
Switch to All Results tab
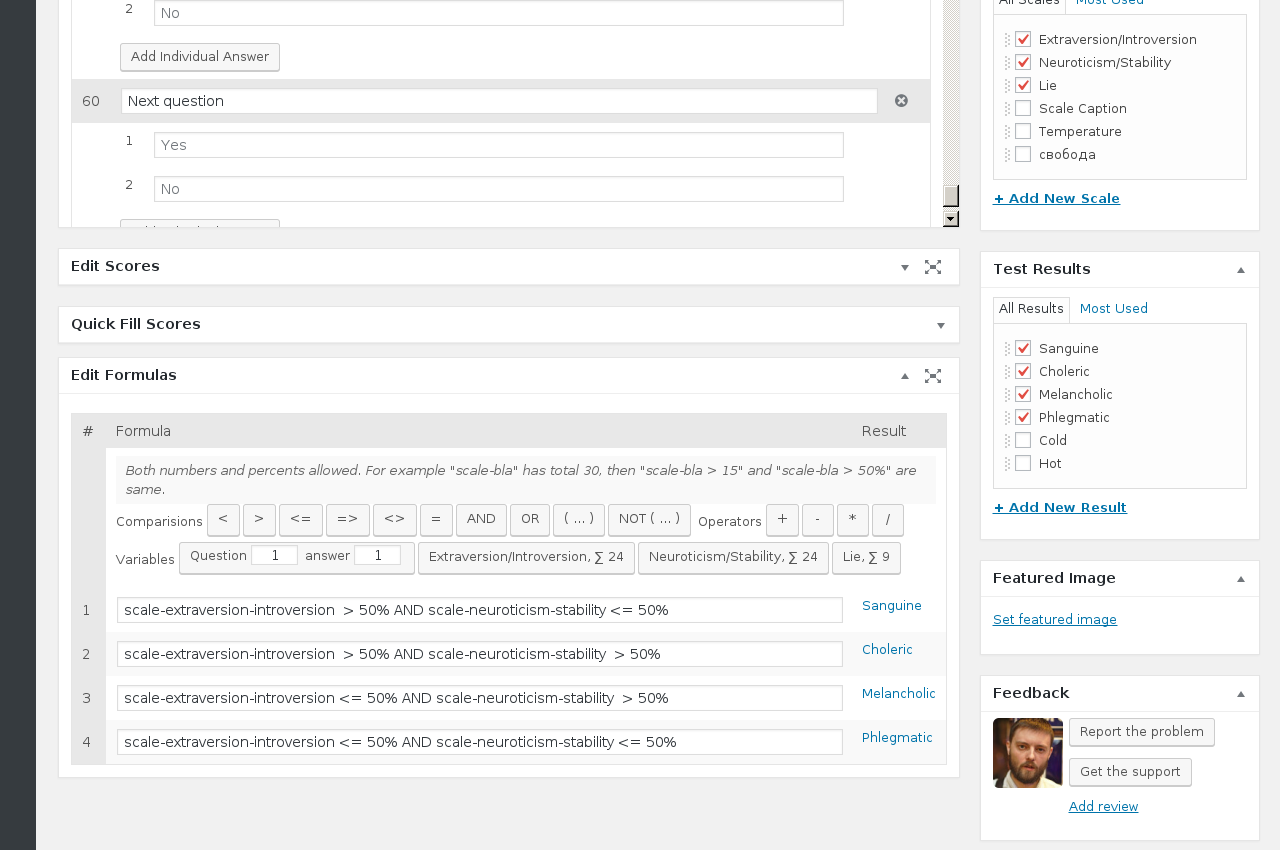coord(1031,309)
